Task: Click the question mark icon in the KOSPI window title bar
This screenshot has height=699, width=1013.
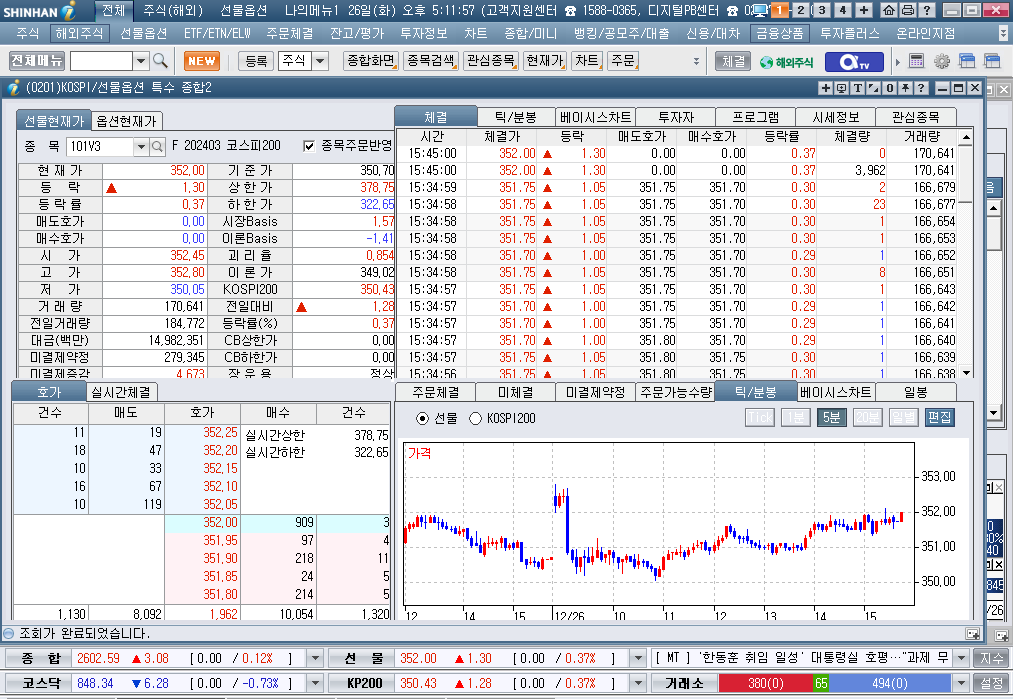Action: [921, 88]
